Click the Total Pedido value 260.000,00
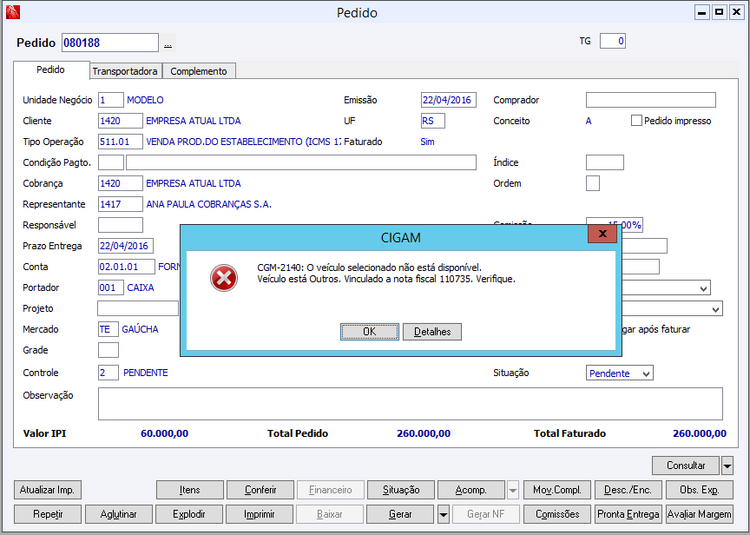 [x=423, y=434]
